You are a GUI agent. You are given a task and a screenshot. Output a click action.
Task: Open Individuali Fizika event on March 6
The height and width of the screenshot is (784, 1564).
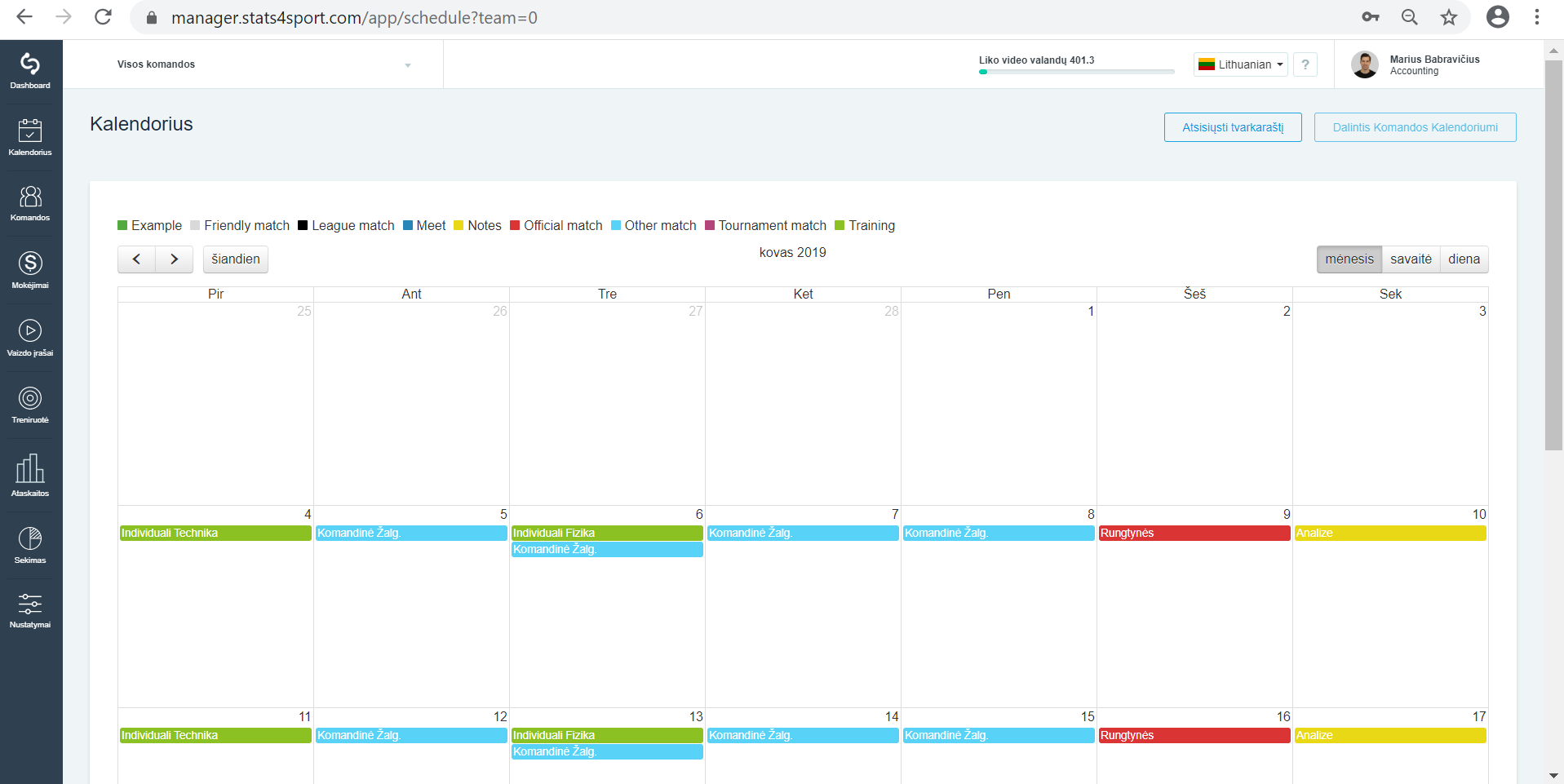point(607,533)
